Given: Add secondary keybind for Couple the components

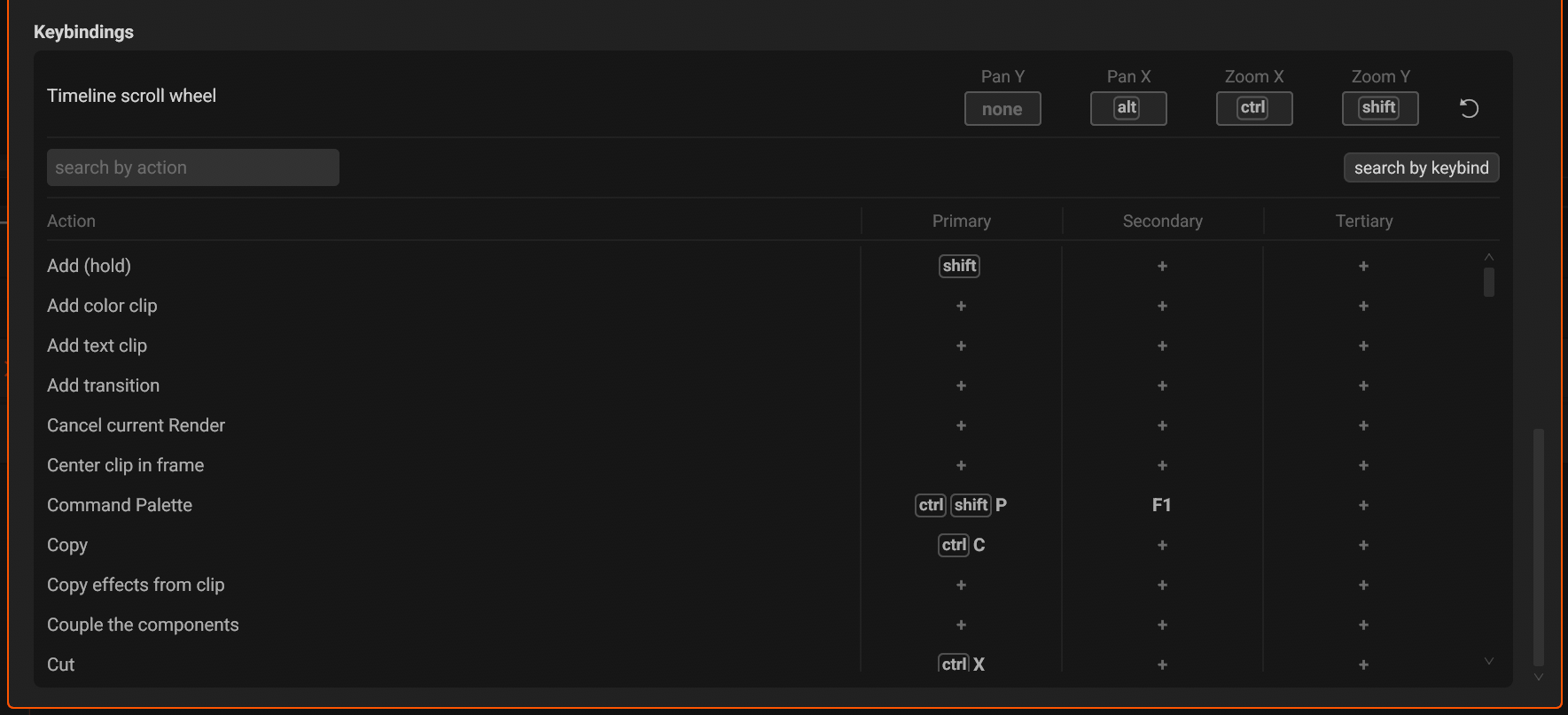Looking at the screenshot, I should (1162, 625).
